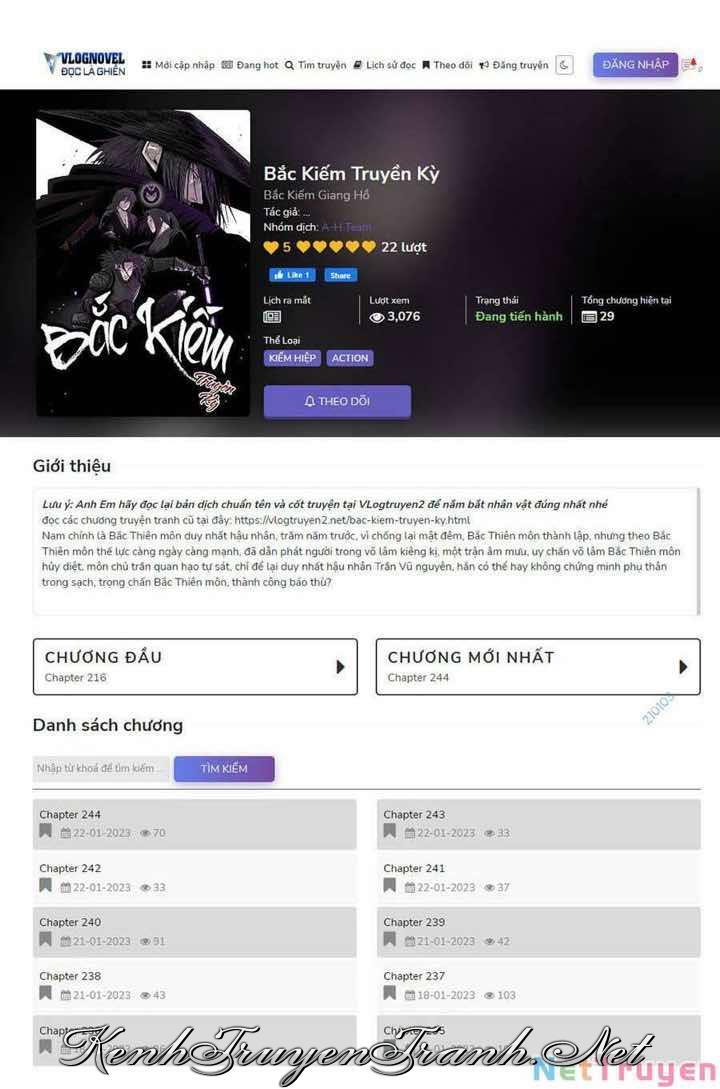The height and width of the screenshot is (1089, 720).
Task: Open latest chapter via Chương Mới Nhất arrow
Action: coord(683,667)
